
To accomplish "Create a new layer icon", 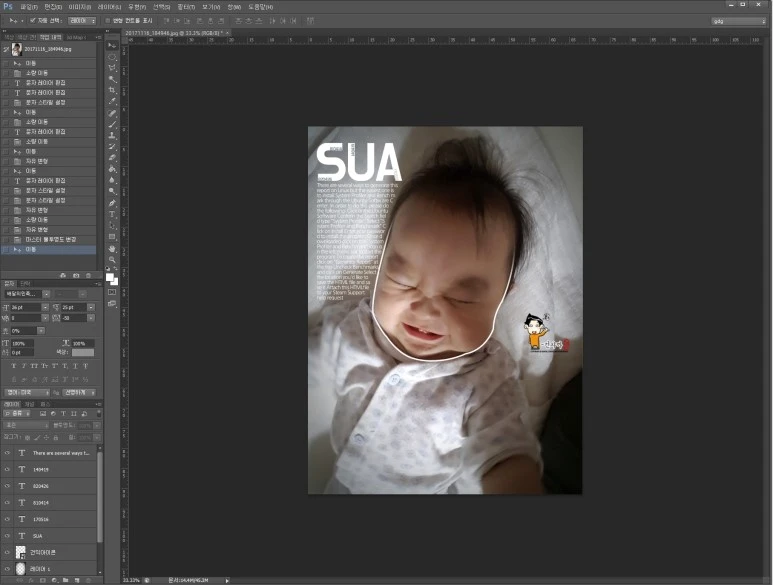I will (x=77, y=581).
